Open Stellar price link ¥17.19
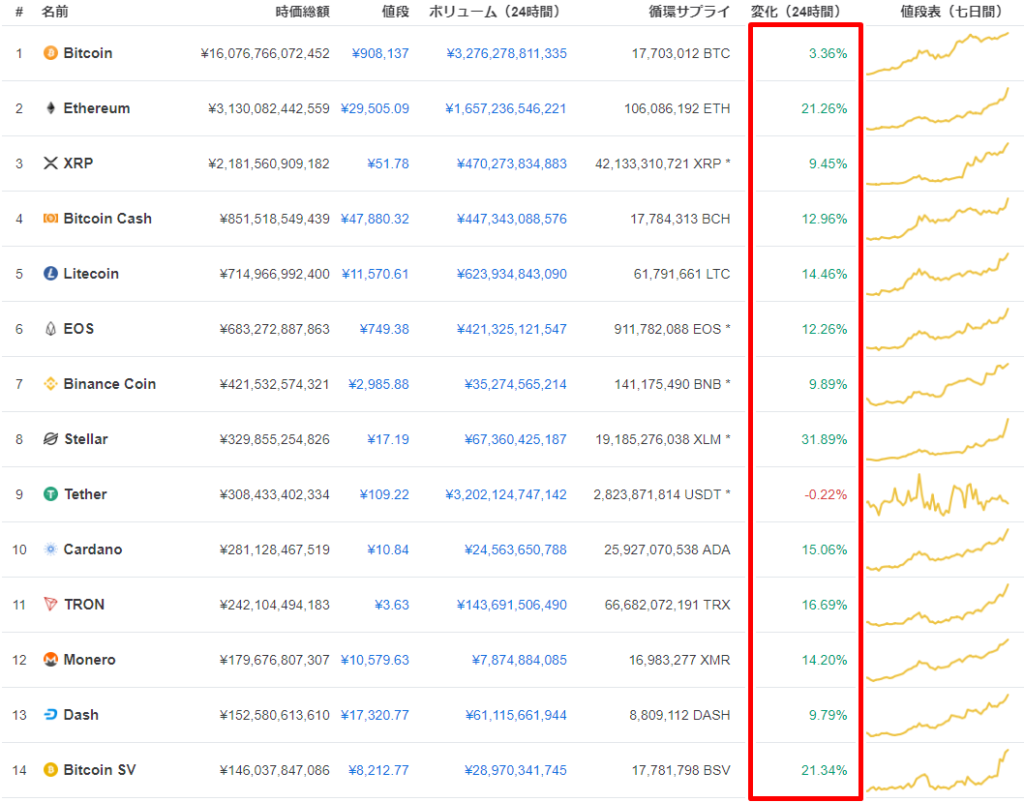This screenshot has height=802, width=1024. (388, 440)
